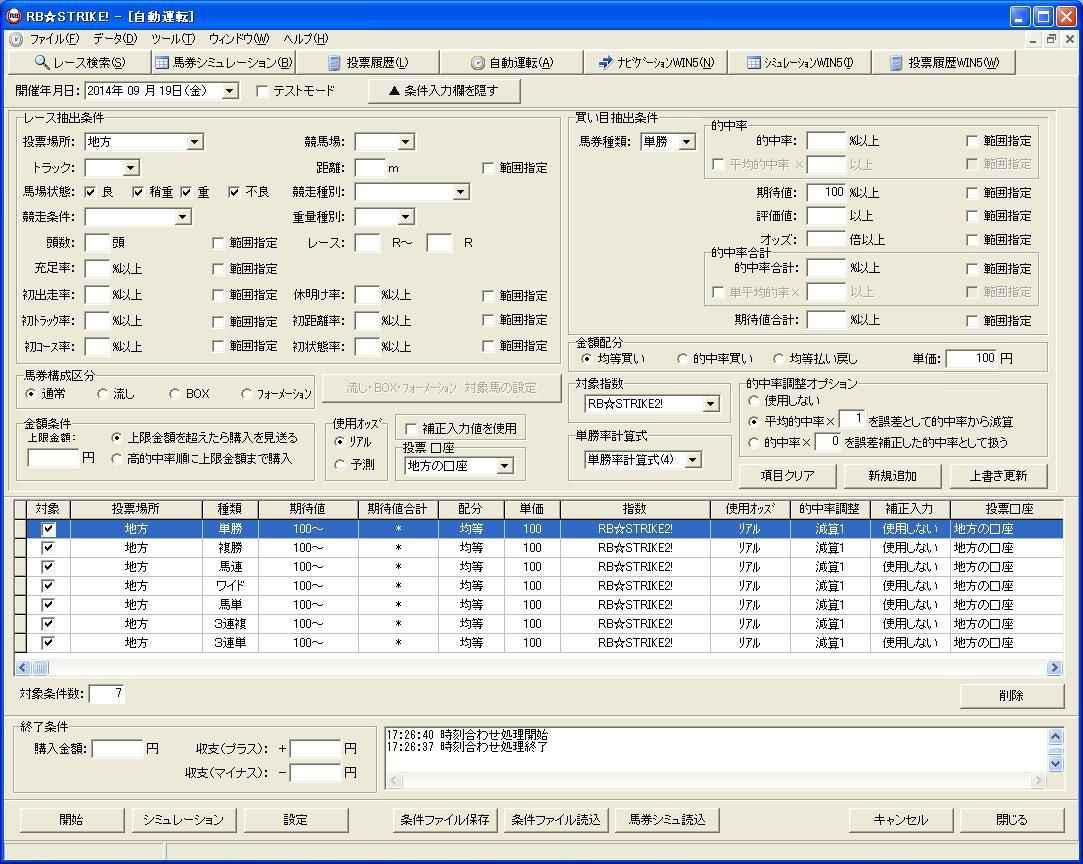Open the データ(D) menu
Image resolution: width=1083 pixels, height=864 pixels.
(x=115, y=39)
